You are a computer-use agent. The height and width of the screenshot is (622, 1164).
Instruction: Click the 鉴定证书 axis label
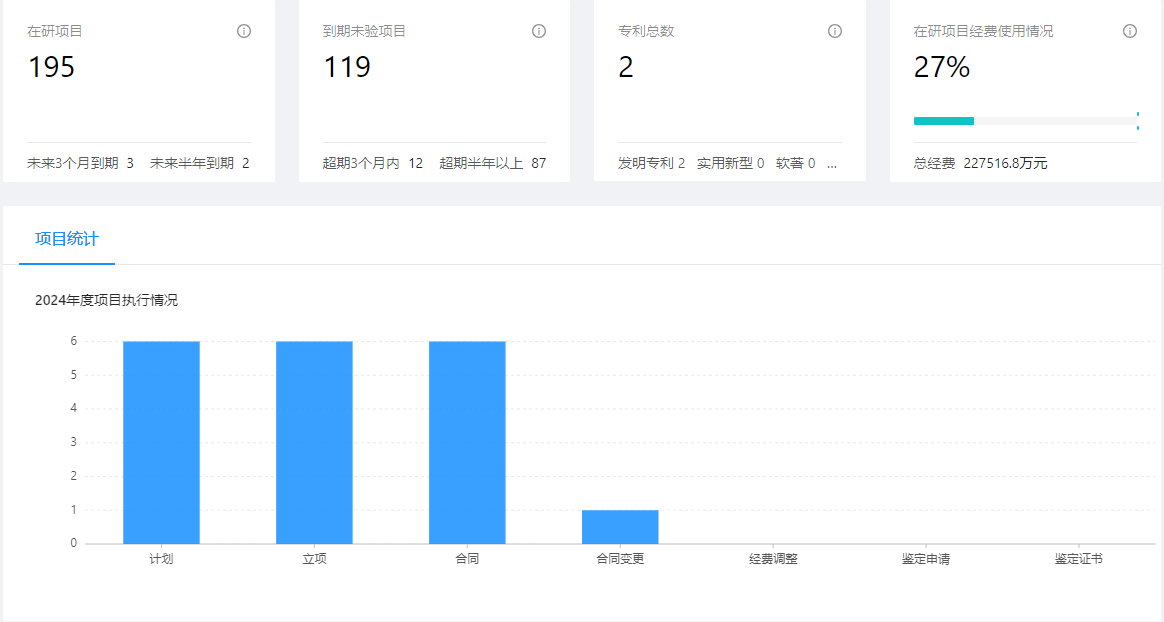(1078, 559)
